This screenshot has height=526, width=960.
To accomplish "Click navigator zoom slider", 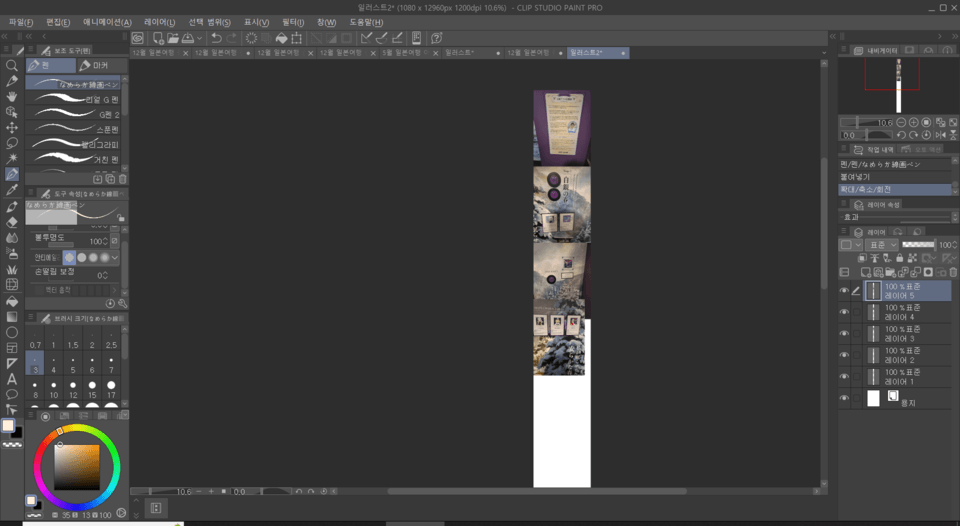I will point(866,122).
